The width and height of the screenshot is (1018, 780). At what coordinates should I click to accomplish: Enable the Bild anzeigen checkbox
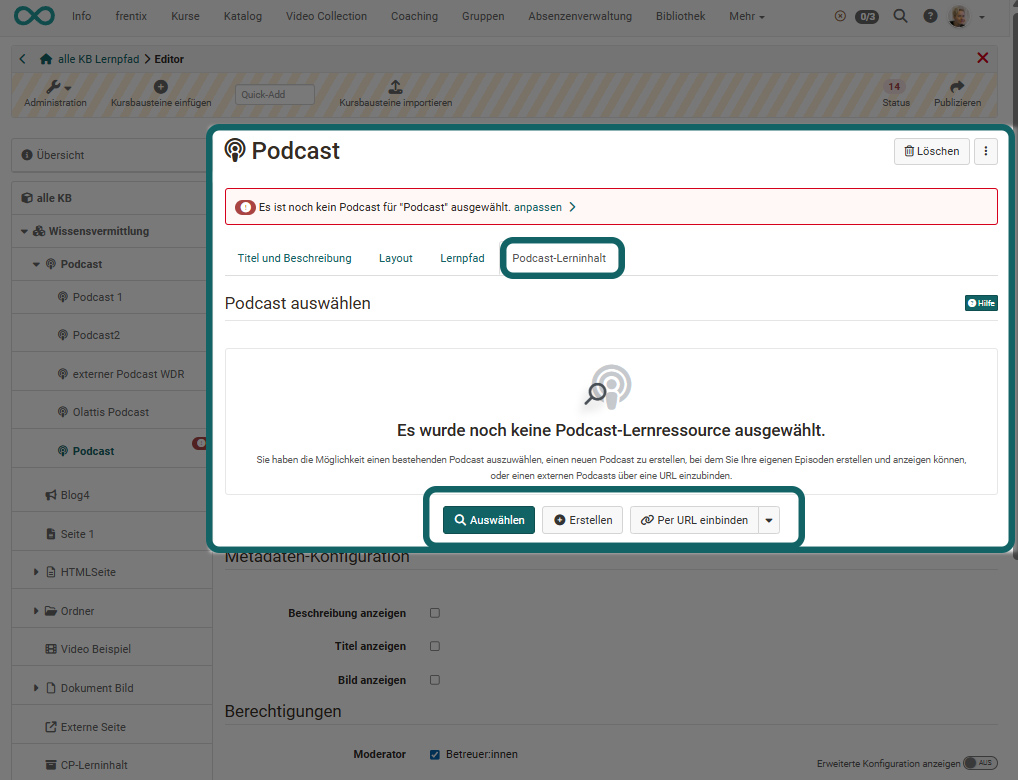(434, 679)
